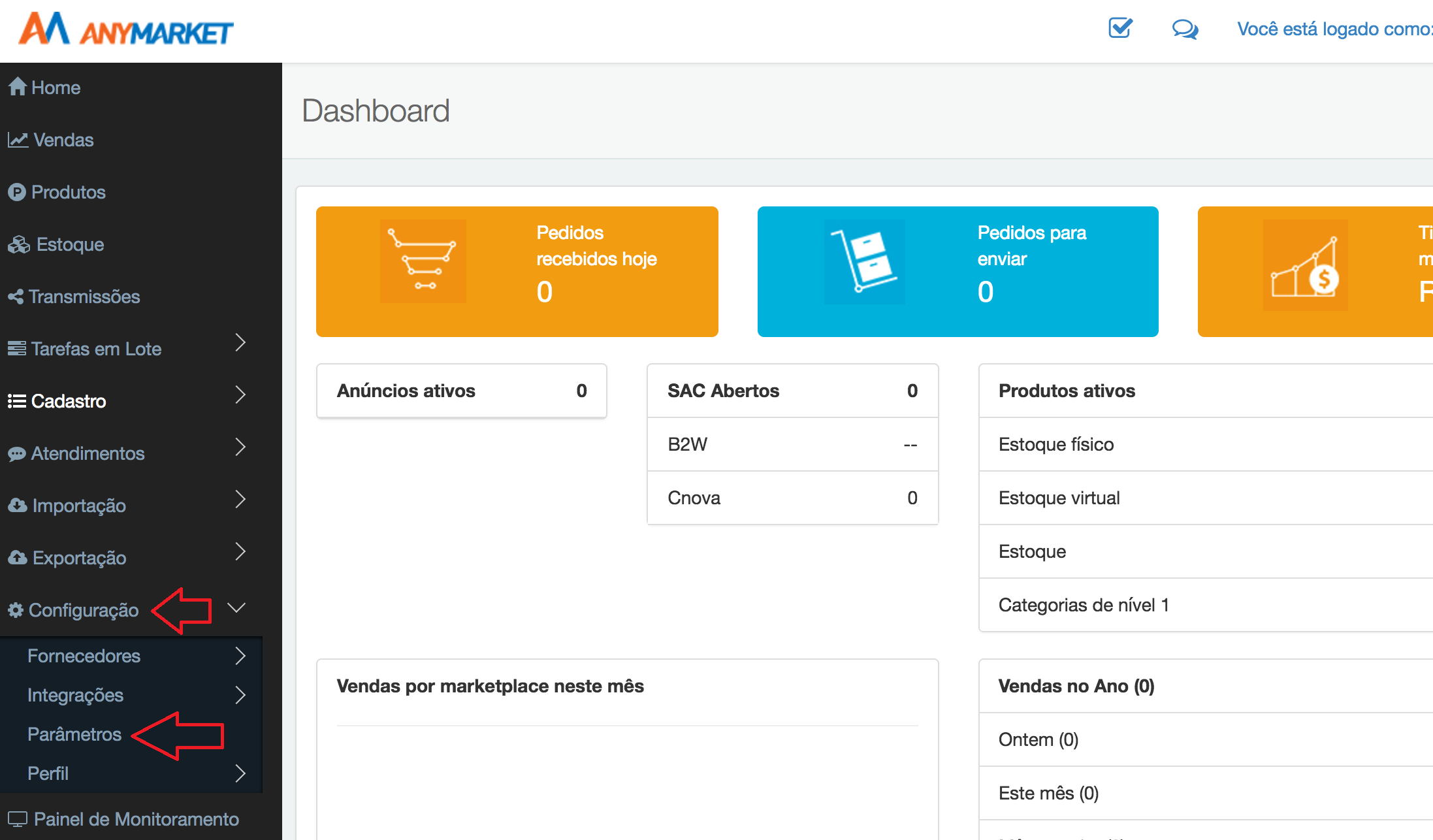Open the Parâmetros menu item

74,734
